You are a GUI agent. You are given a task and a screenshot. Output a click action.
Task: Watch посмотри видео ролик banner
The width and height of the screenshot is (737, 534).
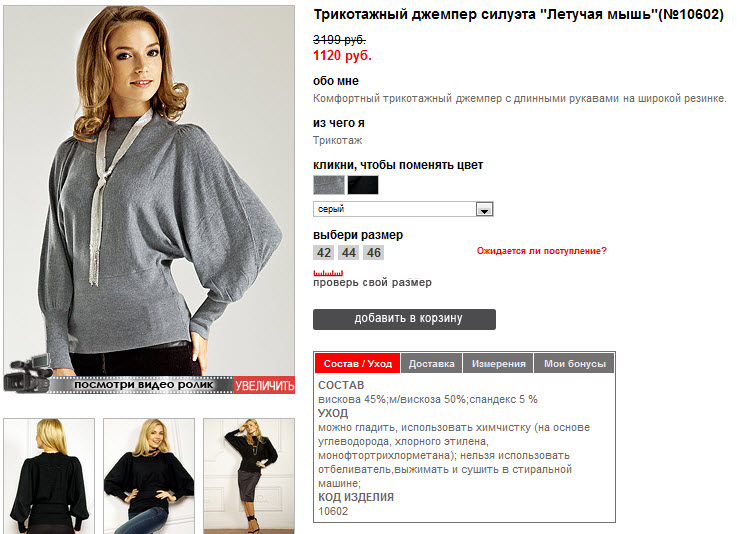point(142,385)
